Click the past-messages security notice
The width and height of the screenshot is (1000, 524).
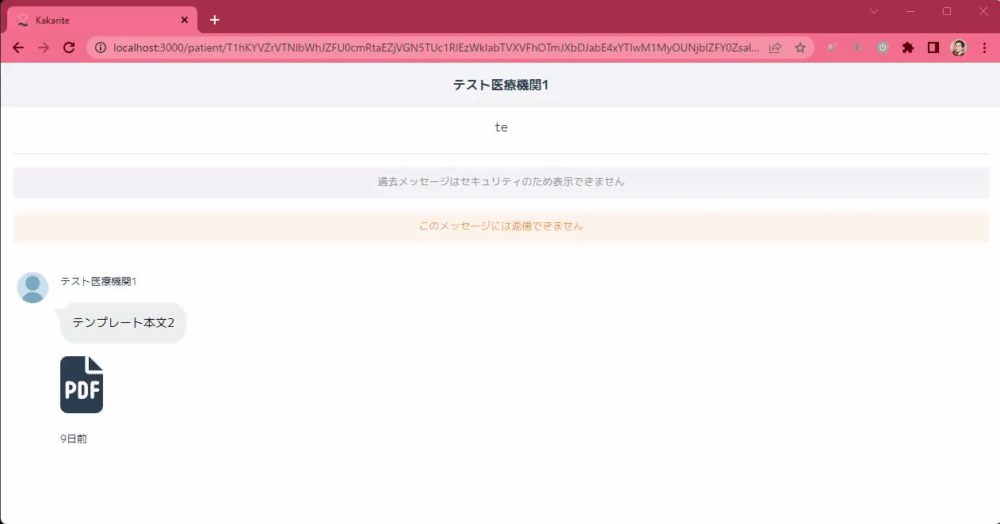[x=501, y=182]
